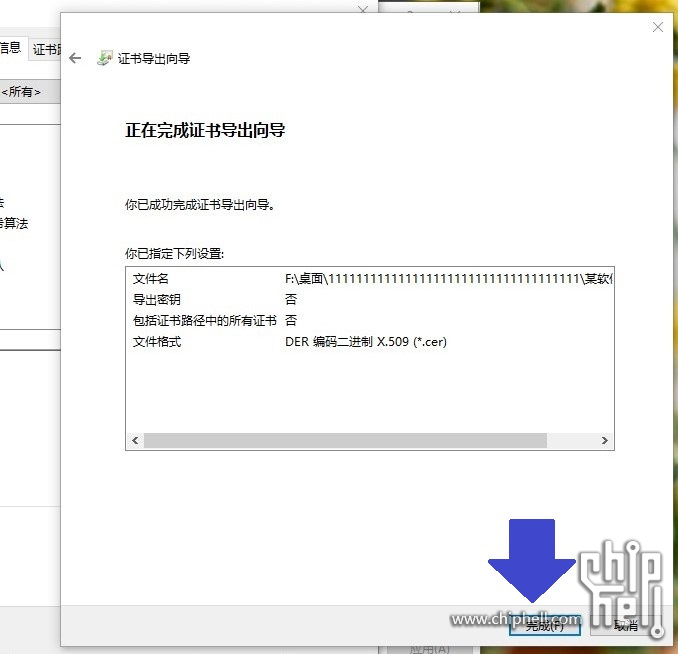This screenshot has width=678, height=654.
Task: Click the horizontal scrollbar thumb
Action: pos(345,440)
